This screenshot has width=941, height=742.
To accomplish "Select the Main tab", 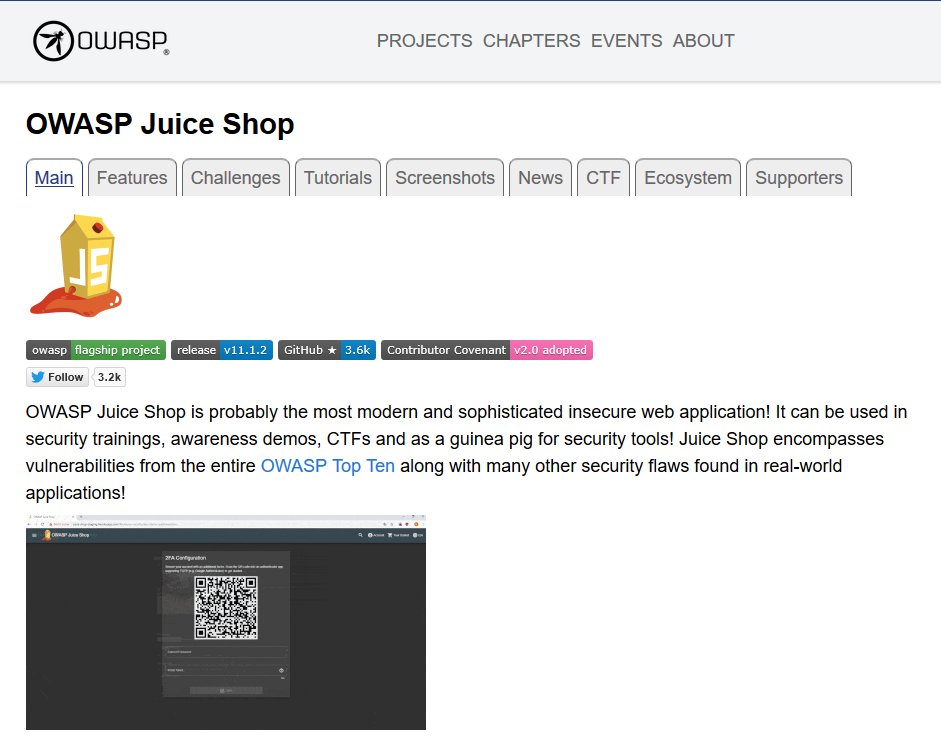I will [x=54, y=178].
